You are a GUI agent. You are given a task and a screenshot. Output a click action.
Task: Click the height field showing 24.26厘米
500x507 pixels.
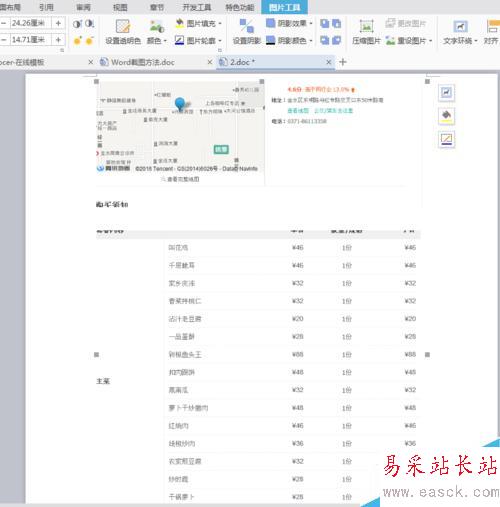pyautogui.click(x=30, y=23)
